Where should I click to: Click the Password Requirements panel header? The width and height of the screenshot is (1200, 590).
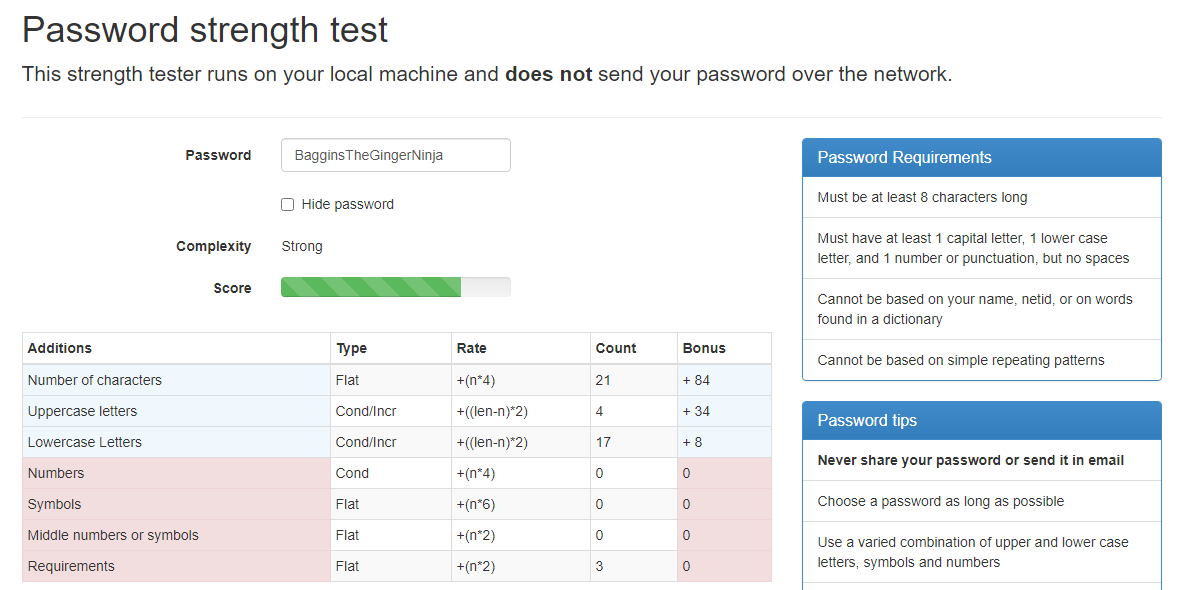pyautogui.click(x=981, y=158)
